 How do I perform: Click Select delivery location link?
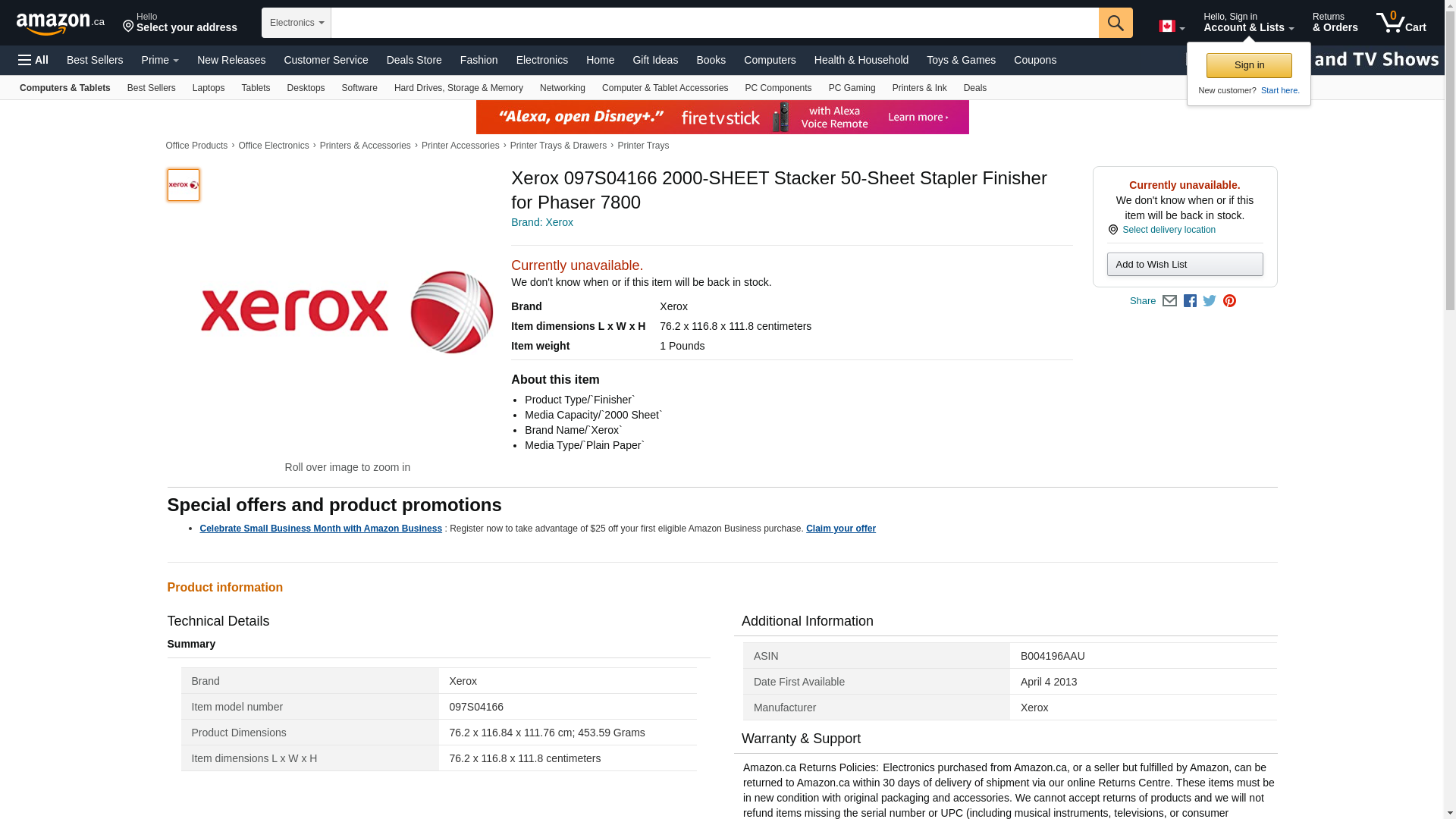tap(1168, 230)
